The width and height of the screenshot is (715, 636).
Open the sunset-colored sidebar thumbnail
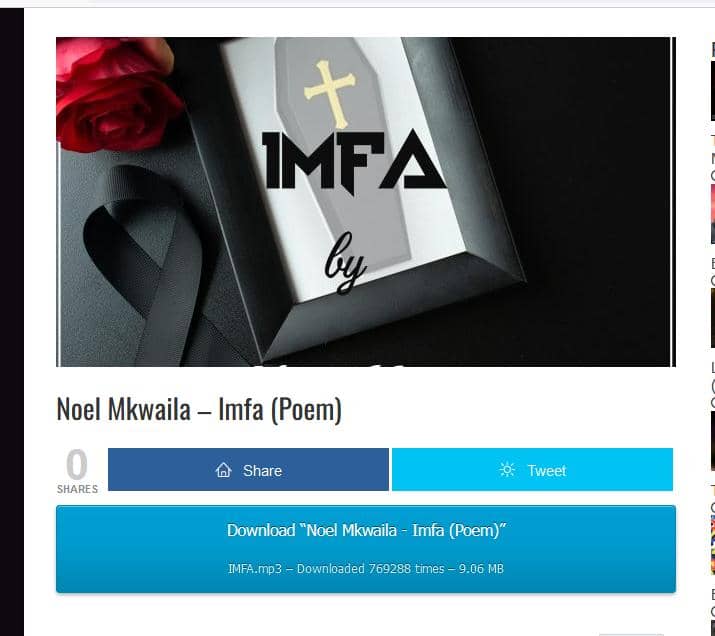712,213
